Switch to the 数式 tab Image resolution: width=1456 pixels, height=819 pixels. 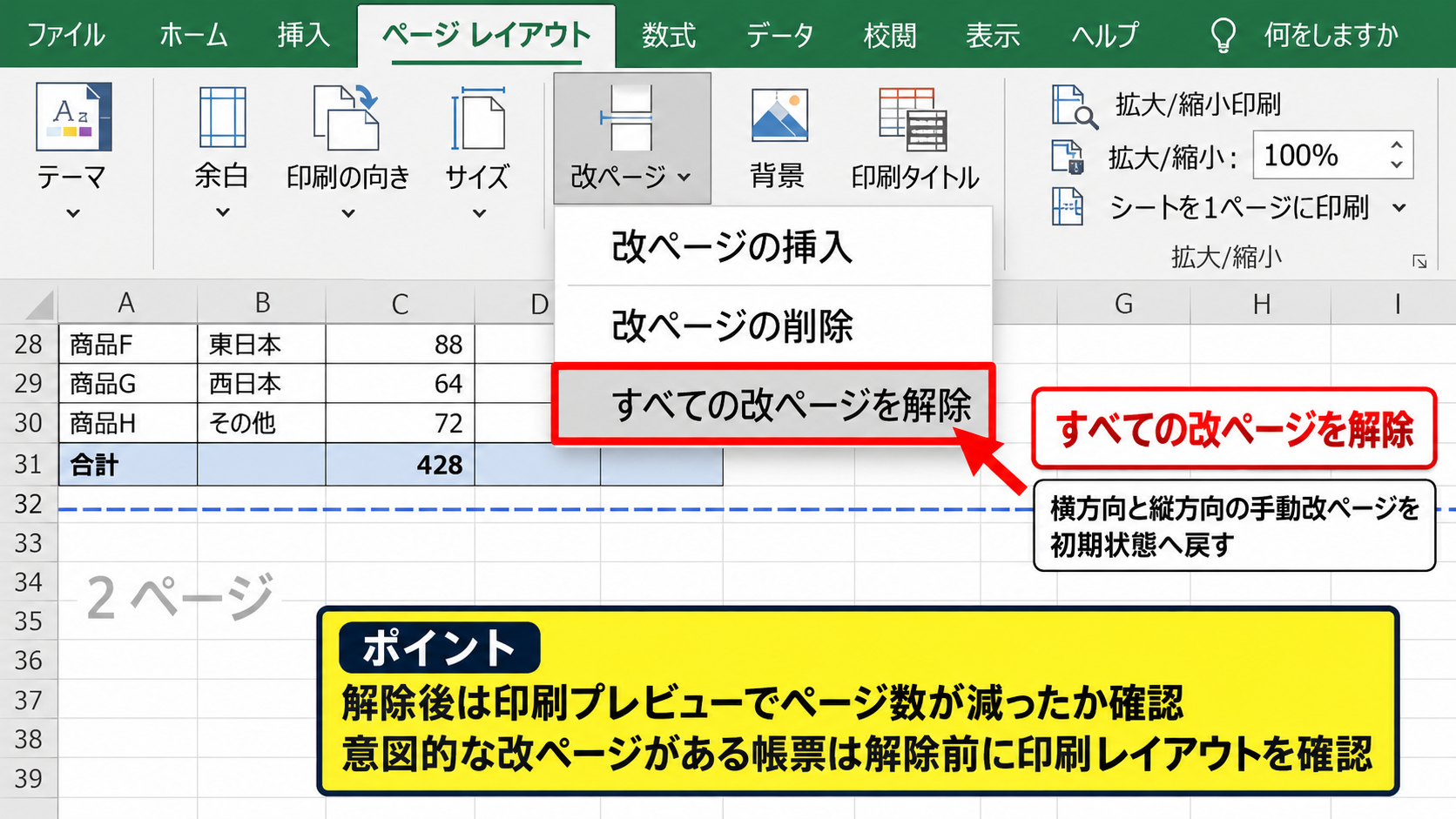coord(669,35)
